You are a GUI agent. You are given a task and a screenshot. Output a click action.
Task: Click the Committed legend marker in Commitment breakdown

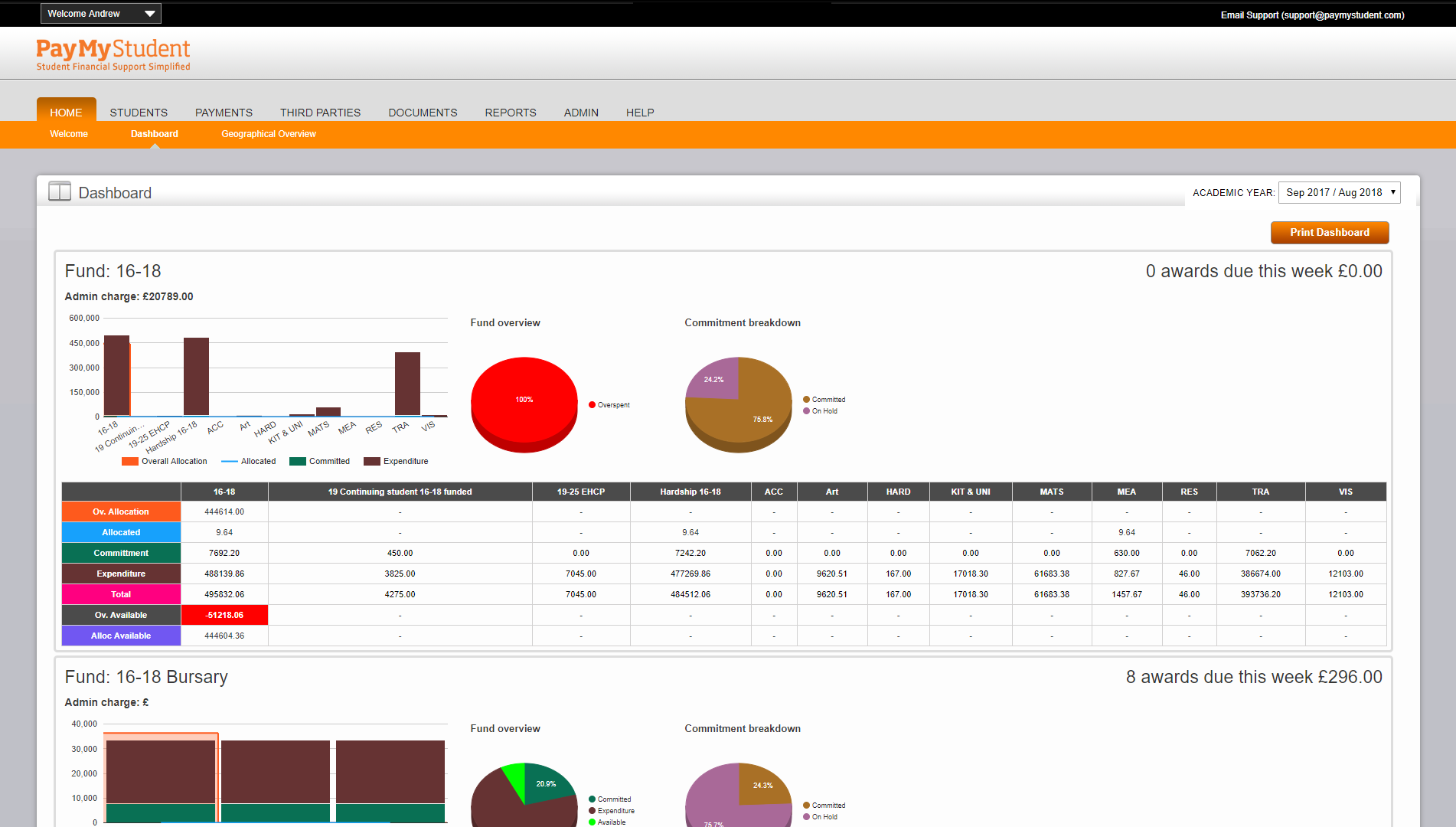click(805, 399)
